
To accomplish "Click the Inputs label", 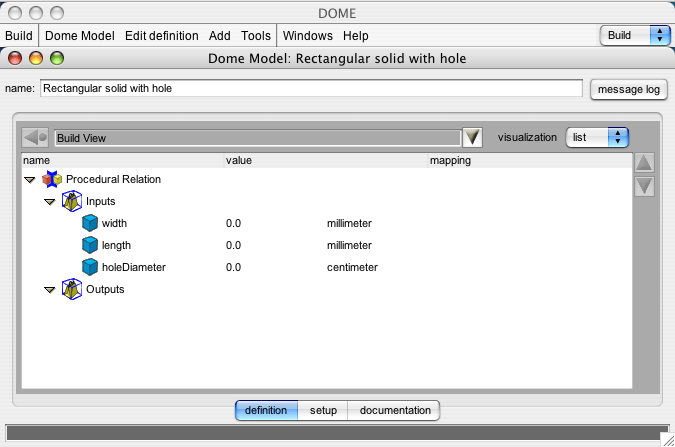I will [100, 201].
